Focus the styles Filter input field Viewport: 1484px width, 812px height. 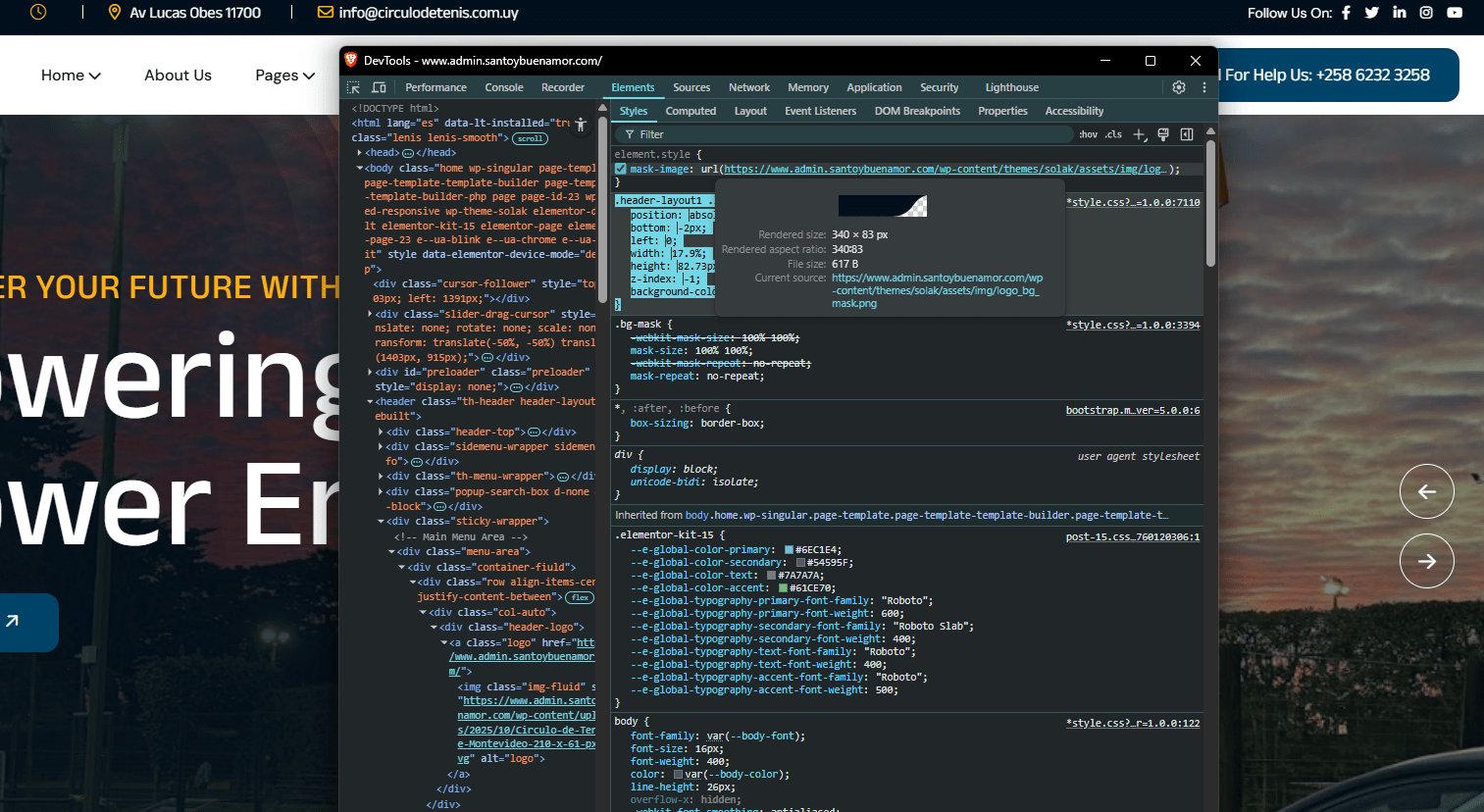[844, 134]
